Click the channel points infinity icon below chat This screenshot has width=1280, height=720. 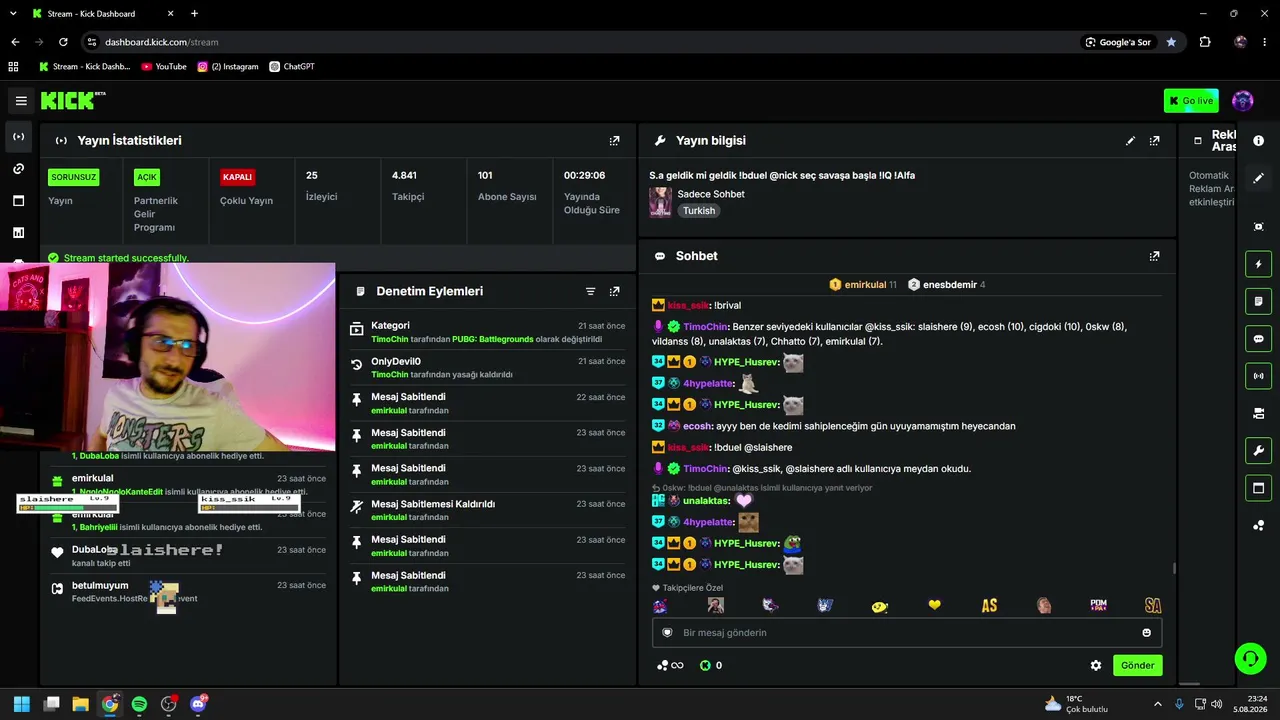(x=670, y=665)
